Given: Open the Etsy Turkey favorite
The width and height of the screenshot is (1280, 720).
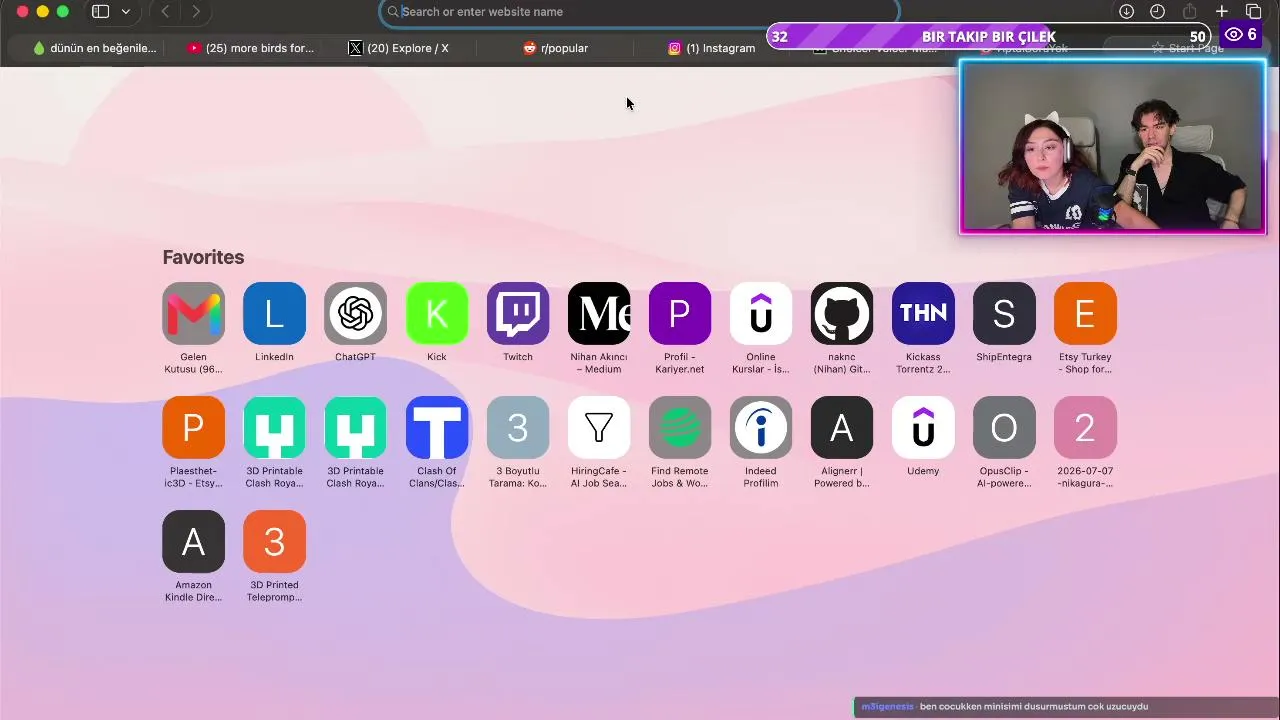Looking at the screenshot, I should 1085,314.
